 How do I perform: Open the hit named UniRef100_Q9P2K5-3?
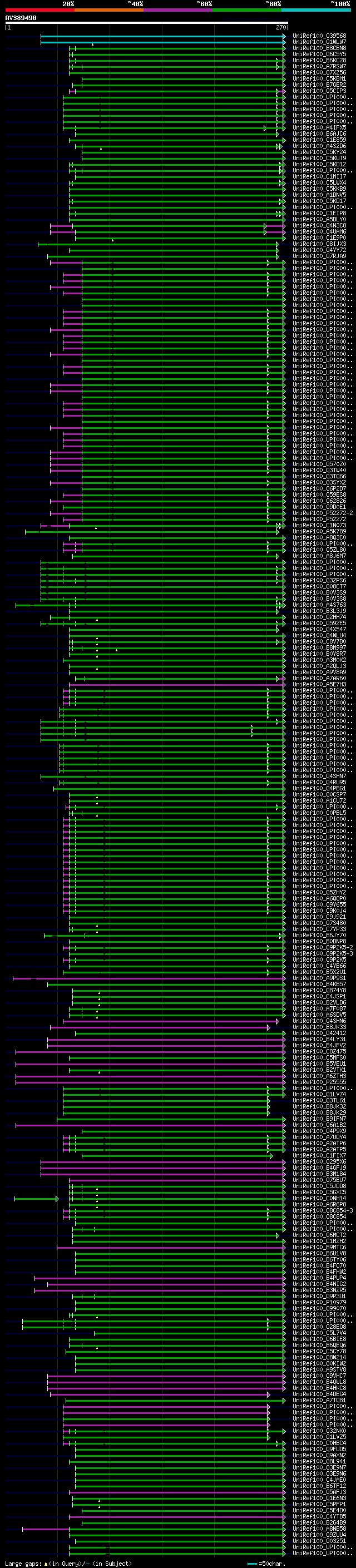point(323,953)
